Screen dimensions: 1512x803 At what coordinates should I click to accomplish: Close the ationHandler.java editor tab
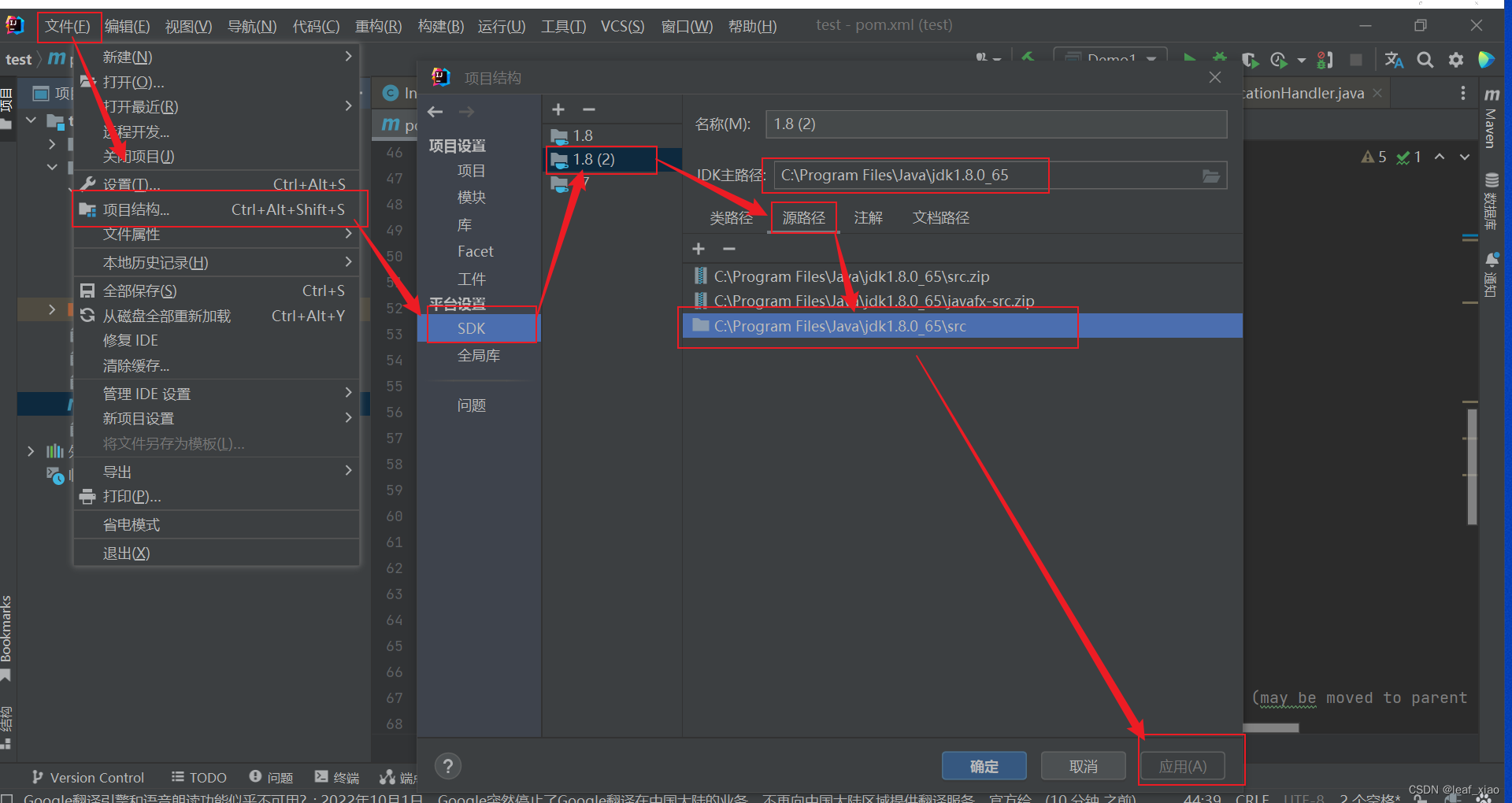click(1377, 93)
